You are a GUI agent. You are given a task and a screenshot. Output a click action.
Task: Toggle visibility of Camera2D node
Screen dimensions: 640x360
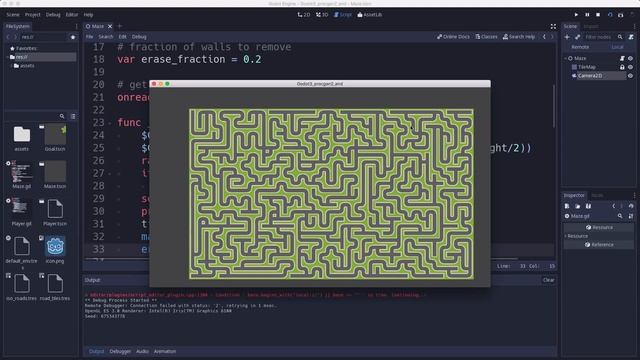(630, 76)
